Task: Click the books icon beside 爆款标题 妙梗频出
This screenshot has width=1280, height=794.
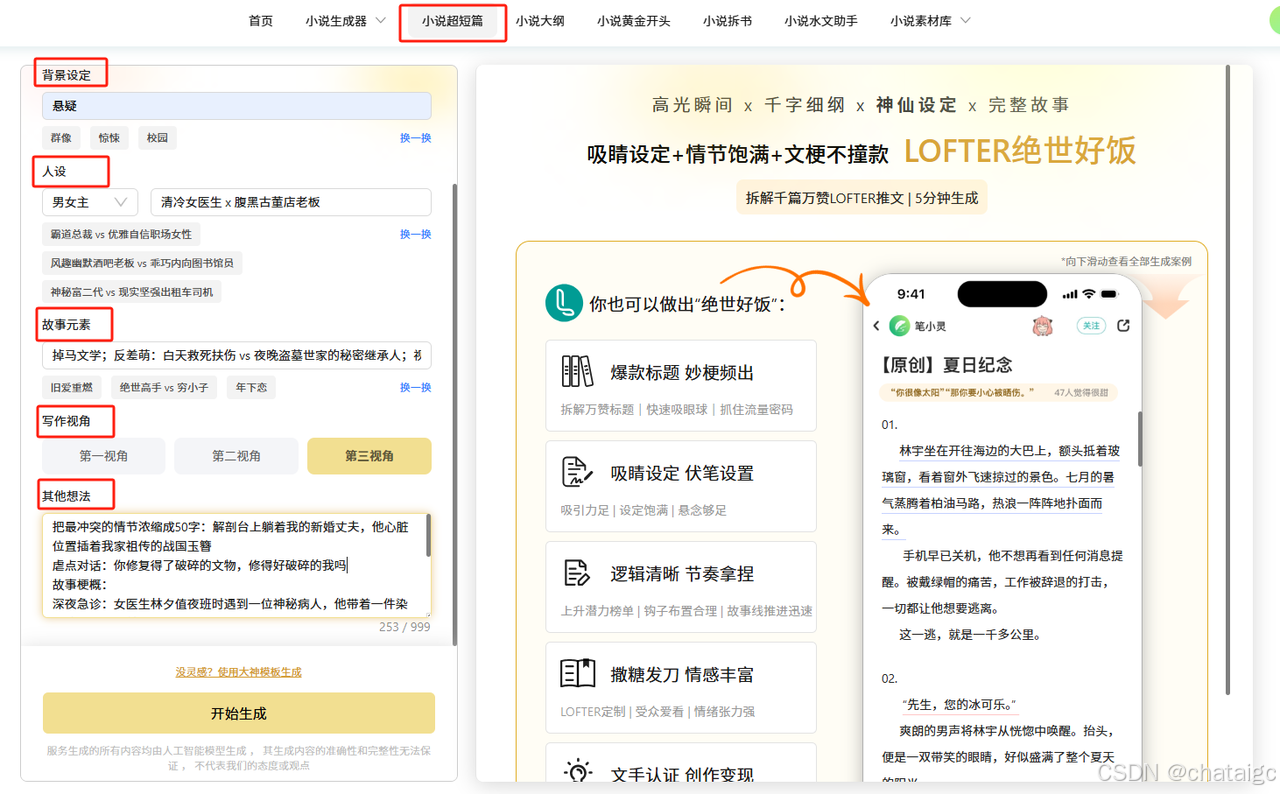Action: point(577,371)
